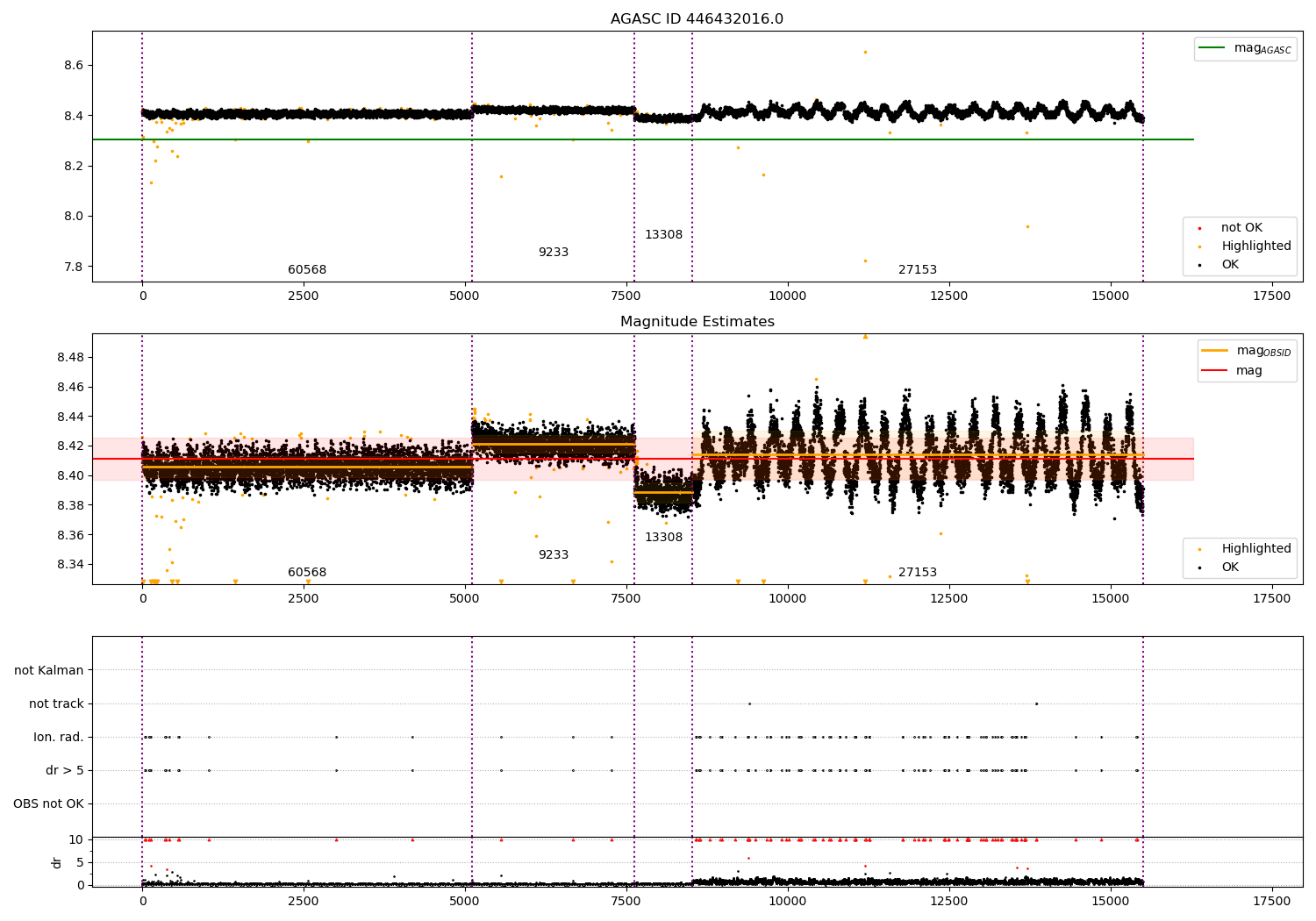This screenshot has width=1316, height=921.
Task: Click the orange line sample beside mag OBSID
Action: pos(1214,351)
